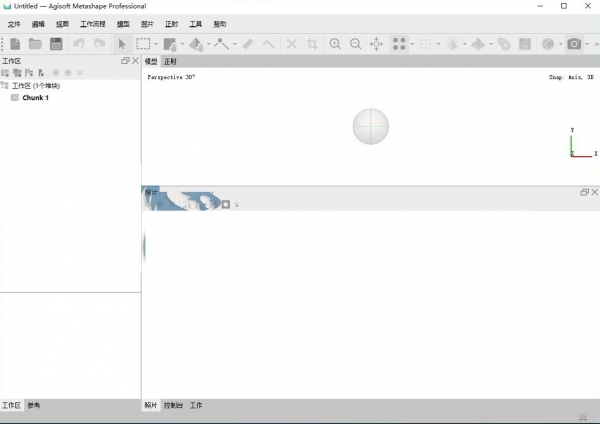Open the 模型 menu in the menu bar
This screenshot has height=424, width=600.
pyautogui.click(x=123, y=24)
